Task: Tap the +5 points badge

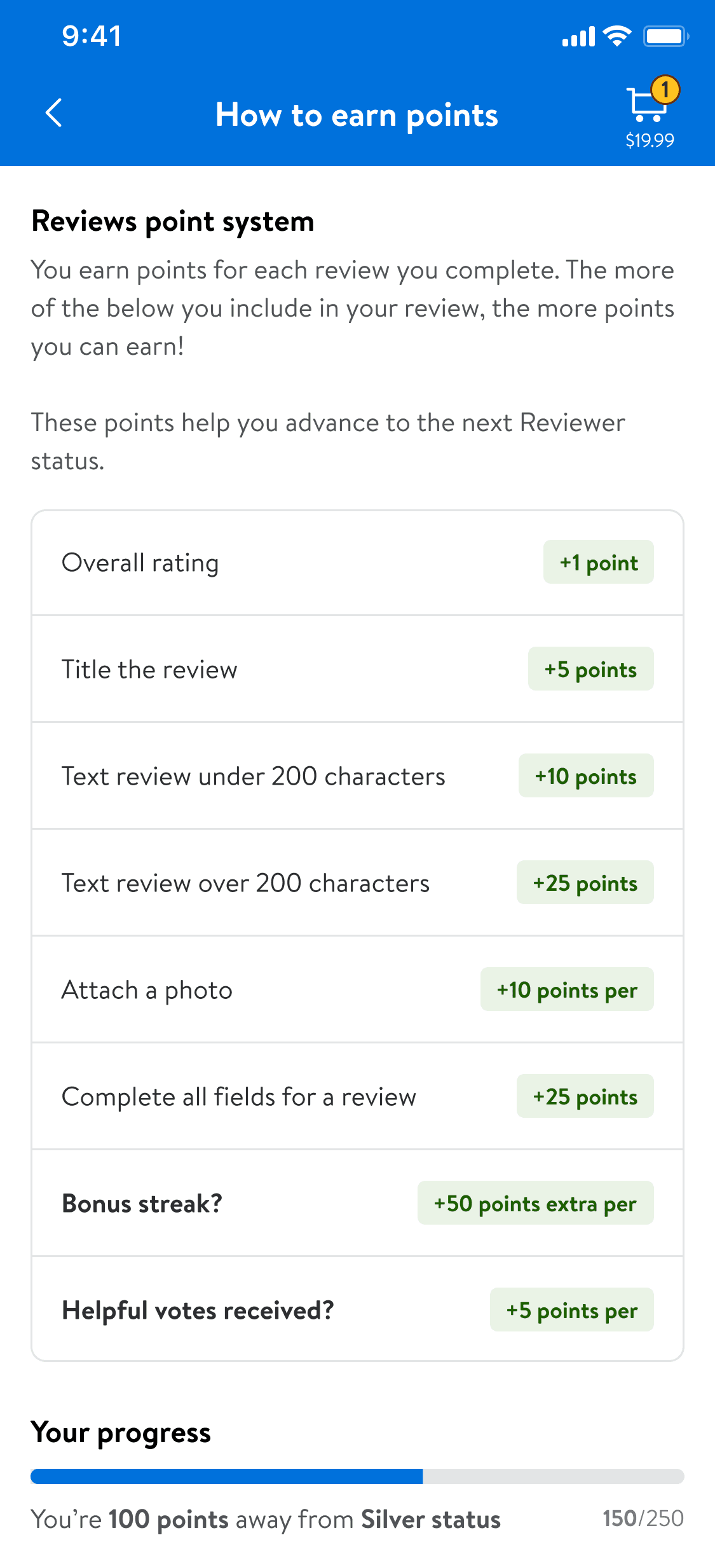Action: [590, 670]
